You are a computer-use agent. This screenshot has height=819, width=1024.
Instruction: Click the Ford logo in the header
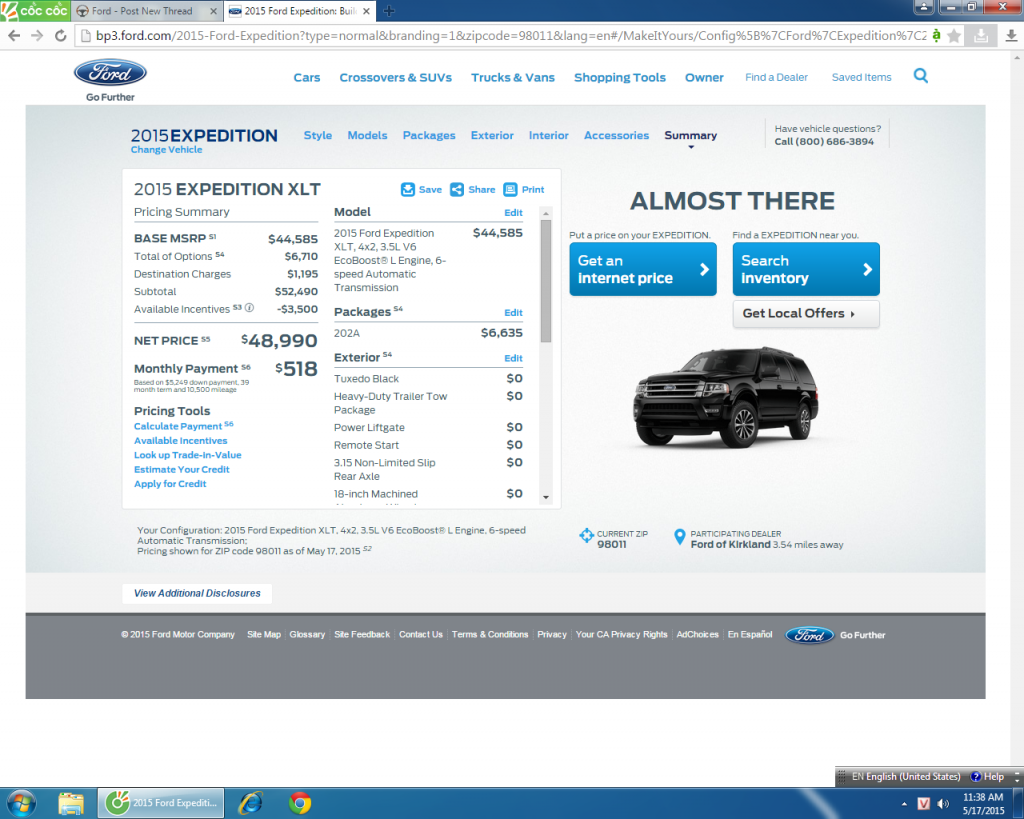[110, 72]
